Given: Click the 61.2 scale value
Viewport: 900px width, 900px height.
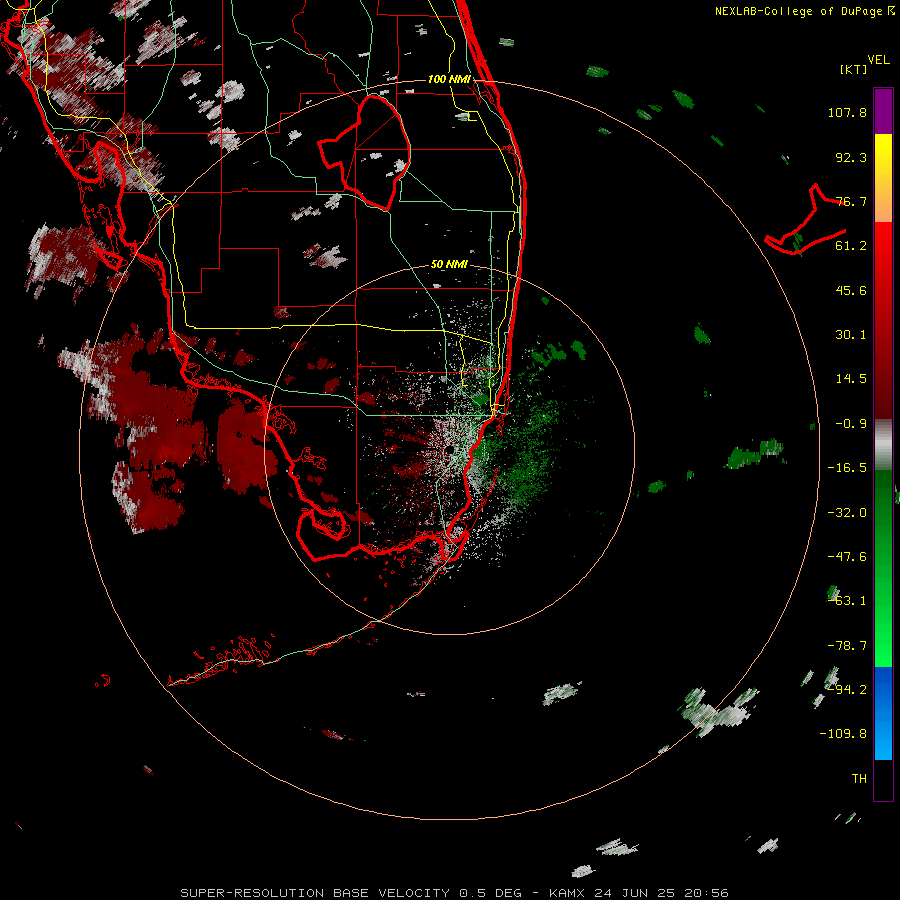Looking at the screenshot, I should click(851, 246).
